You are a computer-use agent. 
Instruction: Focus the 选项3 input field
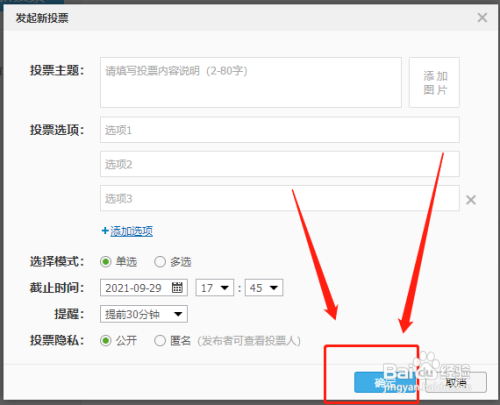pos(280,198)
